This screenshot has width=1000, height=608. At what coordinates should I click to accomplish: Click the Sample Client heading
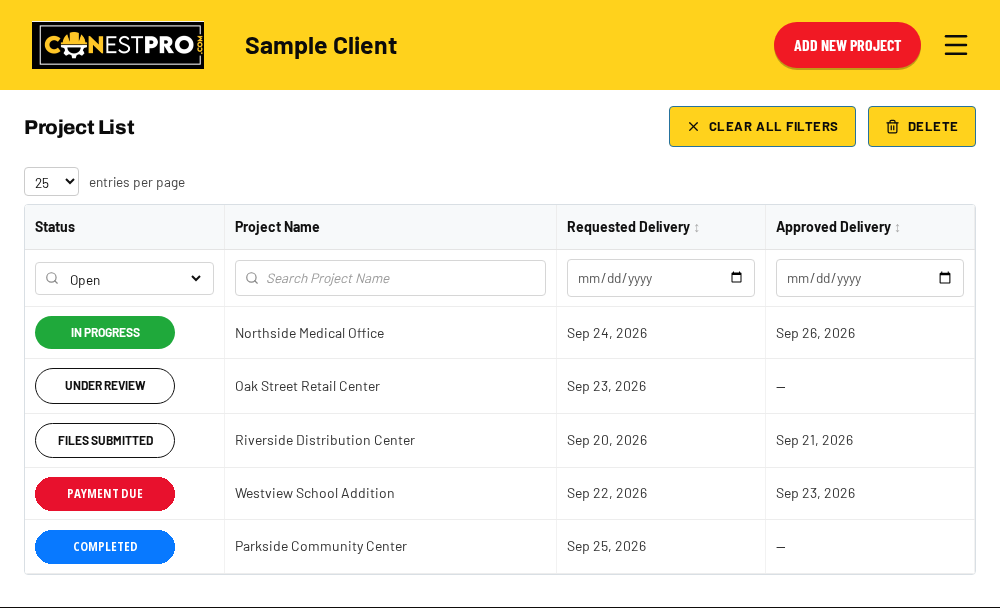coord(321,46)
